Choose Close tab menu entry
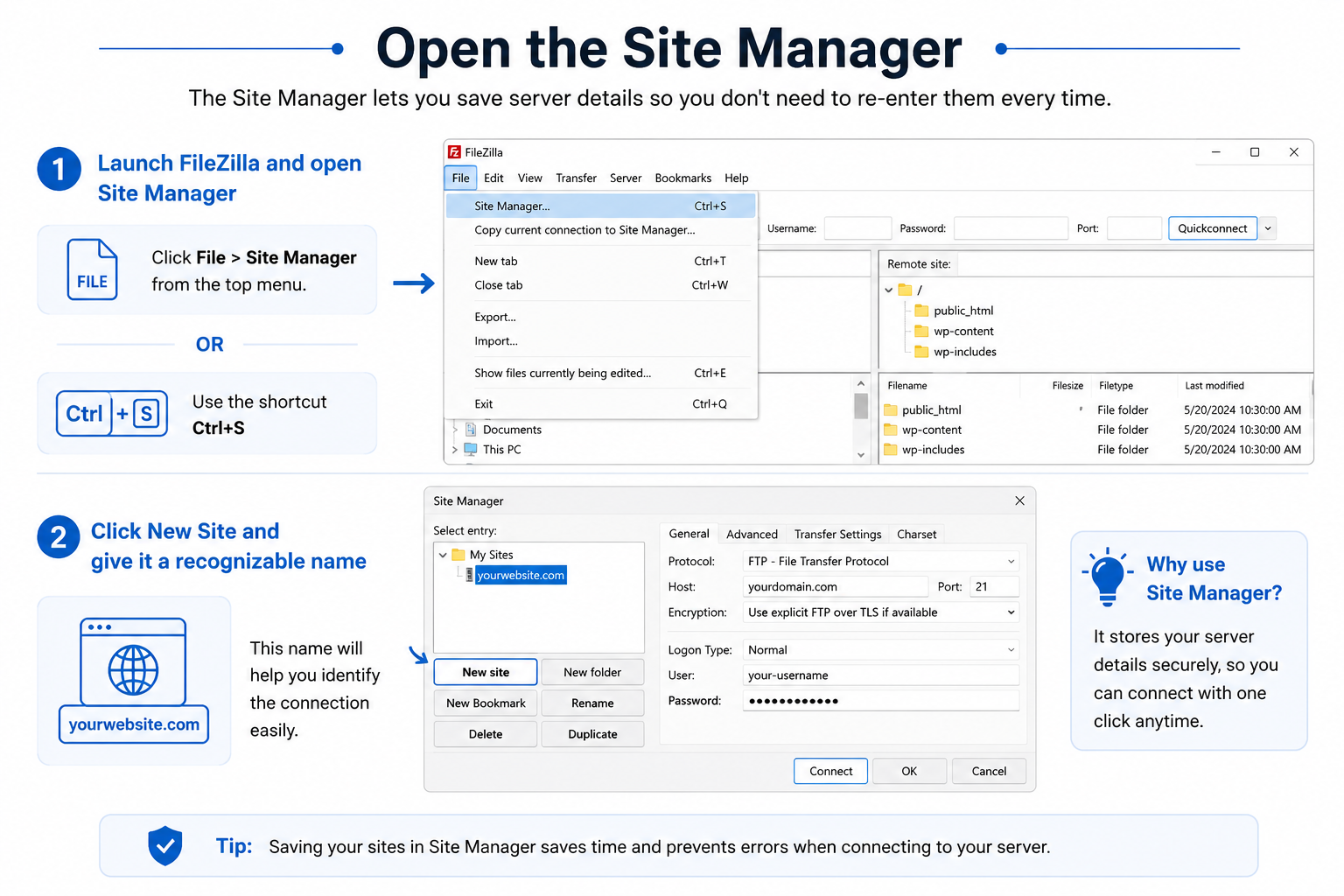Viewport: 1344px width, 896px height. 600,285
